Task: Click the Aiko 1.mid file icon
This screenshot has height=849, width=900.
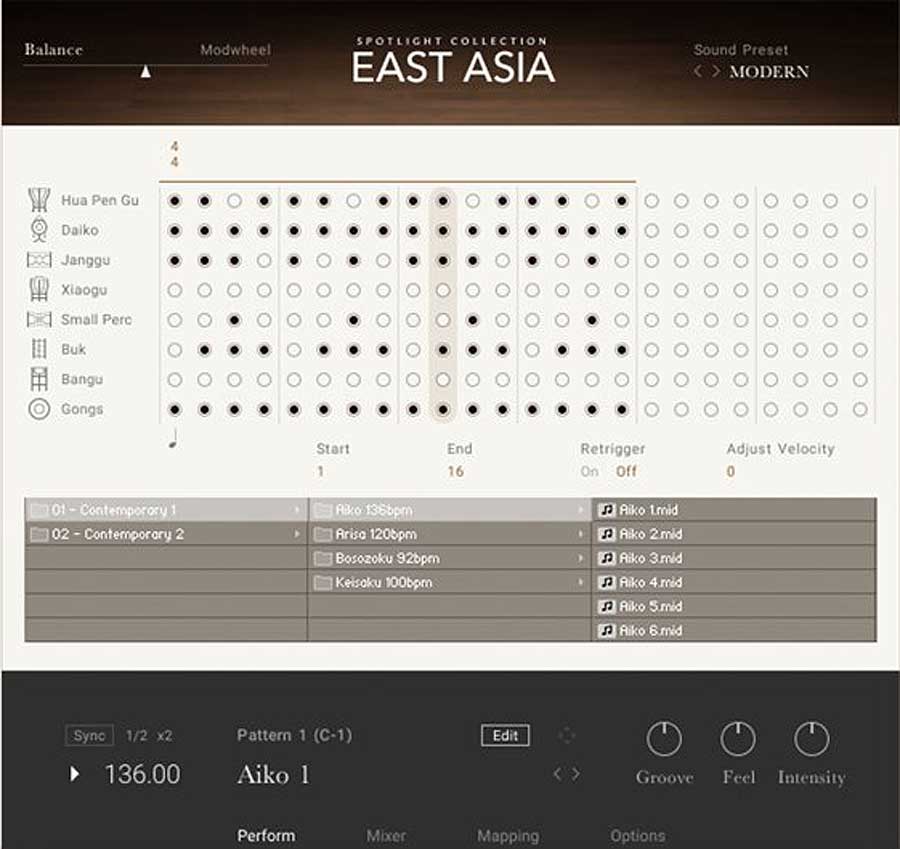Action: click(607, 510)
